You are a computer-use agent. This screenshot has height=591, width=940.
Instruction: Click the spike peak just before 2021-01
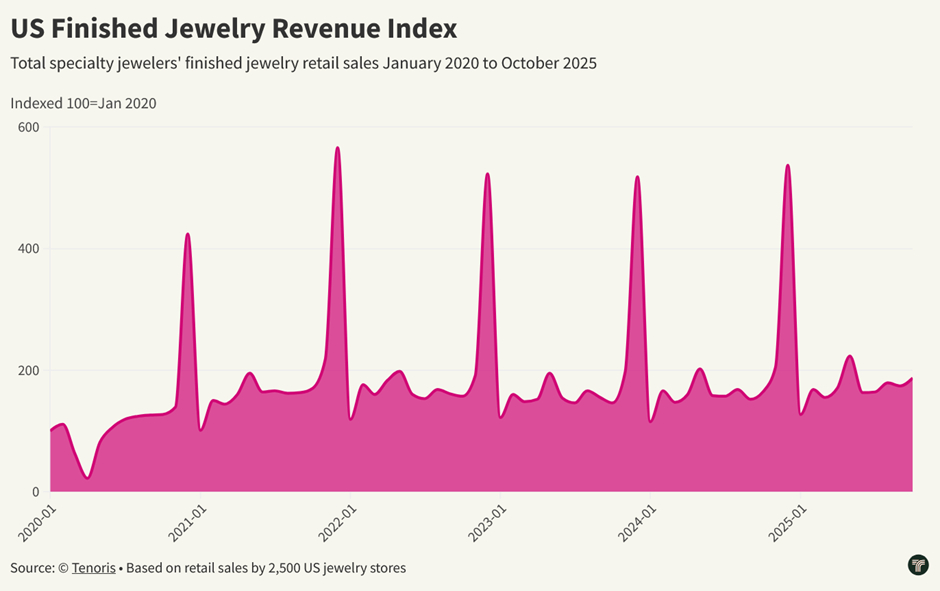pyautogui.click(x=187, y=234)
